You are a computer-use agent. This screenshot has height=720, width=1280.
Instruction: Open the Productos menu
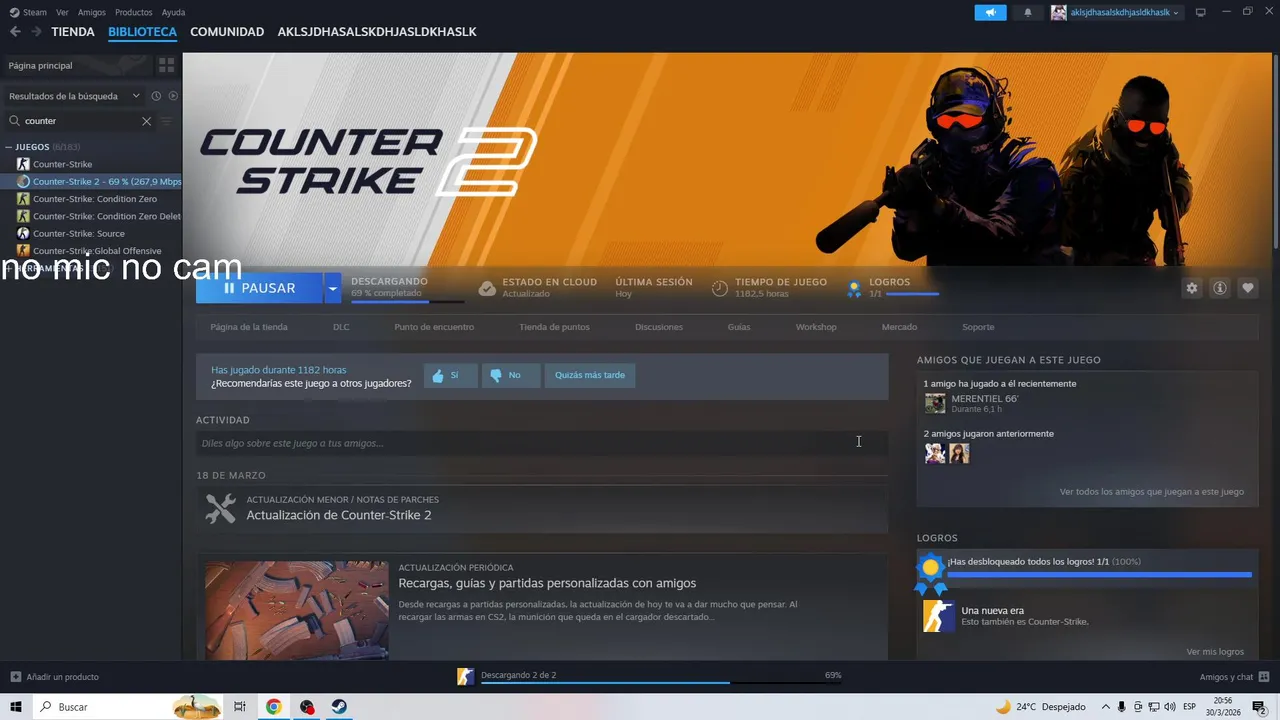tap(134, 12)
